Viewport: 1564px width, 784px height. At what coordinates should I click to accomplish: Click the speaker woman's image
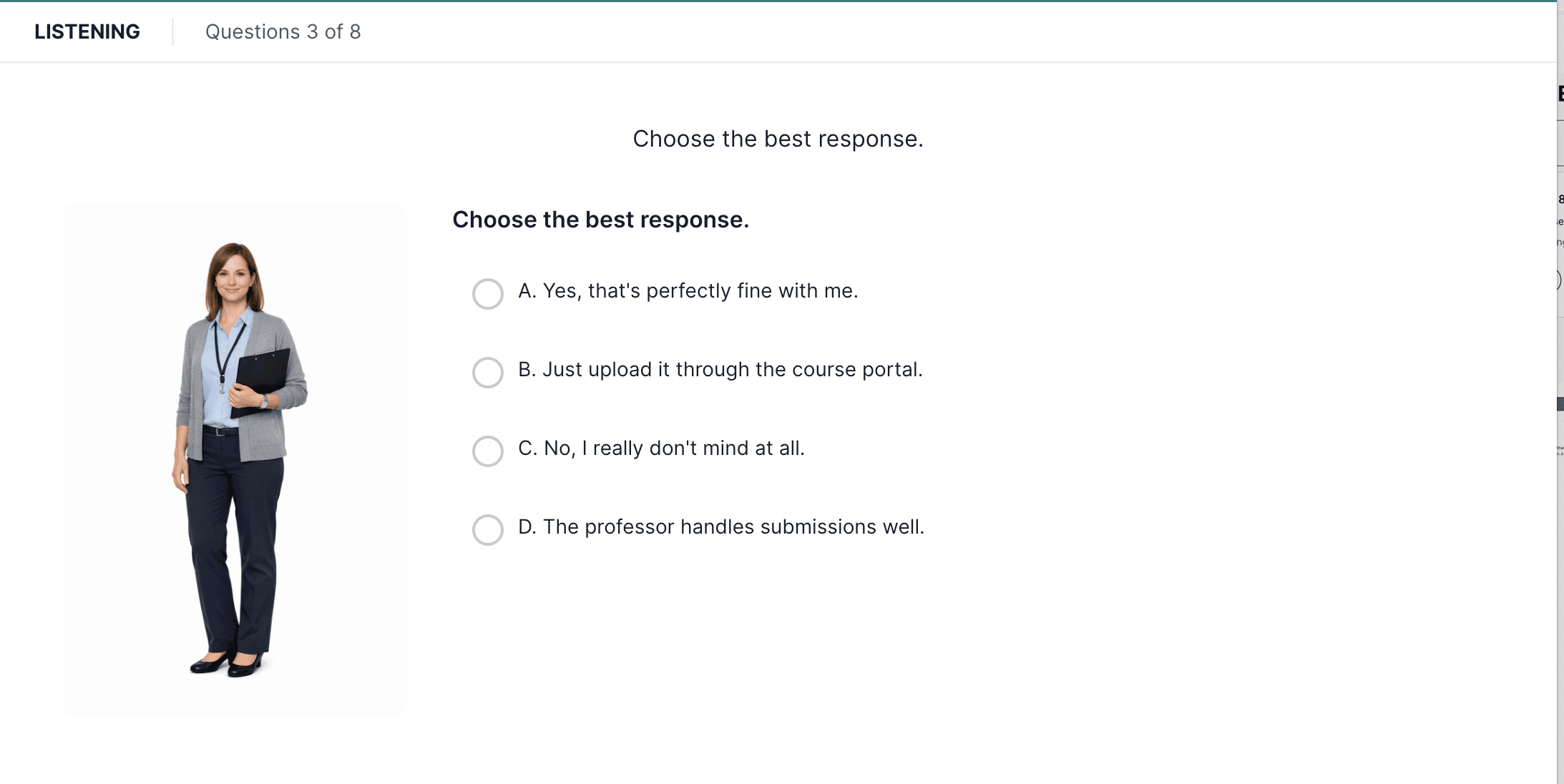point(235,458)
